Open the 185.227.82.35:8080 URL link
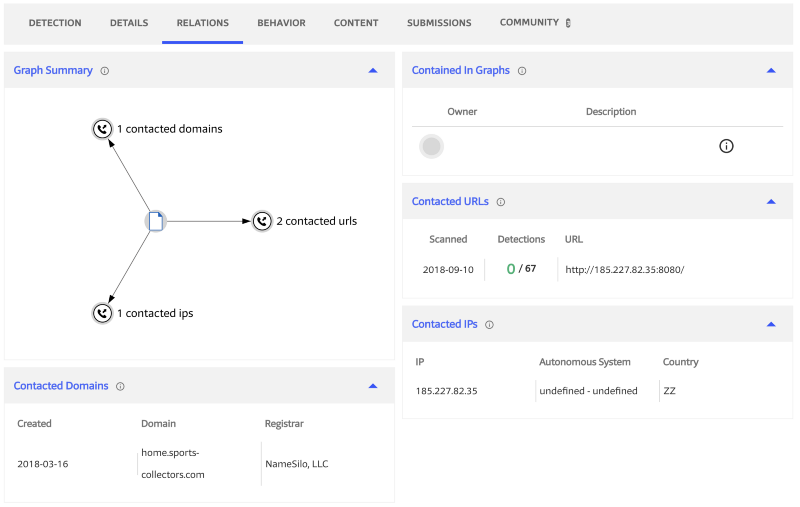The image size is (800, 507). coord(624,269)
